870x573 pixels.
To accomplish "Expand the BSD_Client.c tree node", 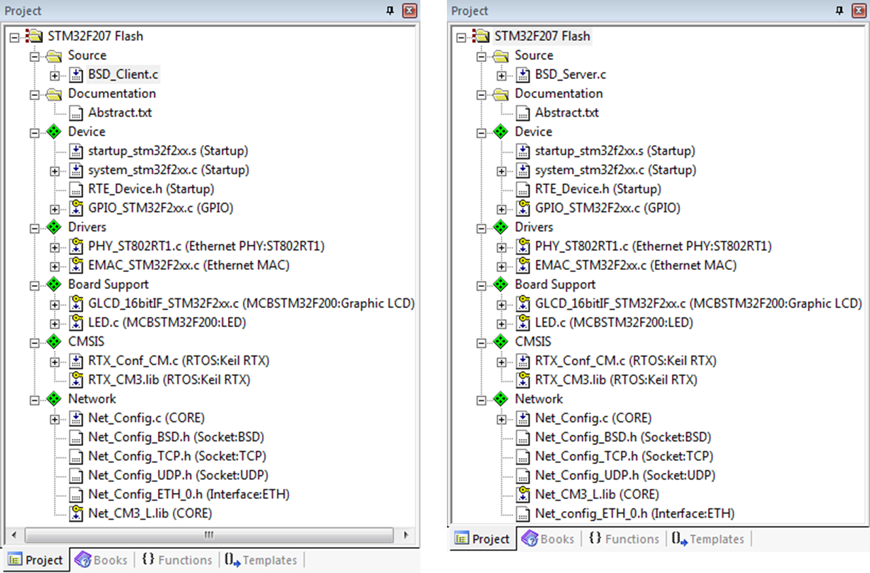I will tap(55, 75).
